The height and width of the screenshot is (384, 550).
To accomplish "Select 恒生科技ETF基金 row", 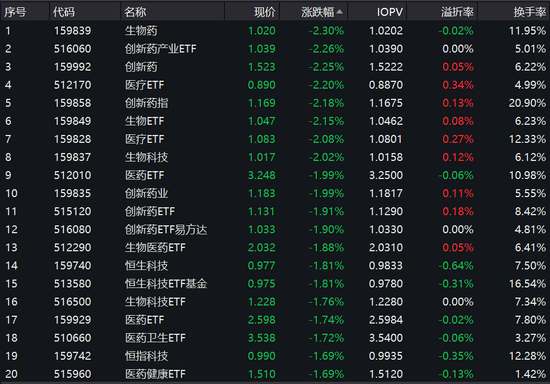I will 275,284.
